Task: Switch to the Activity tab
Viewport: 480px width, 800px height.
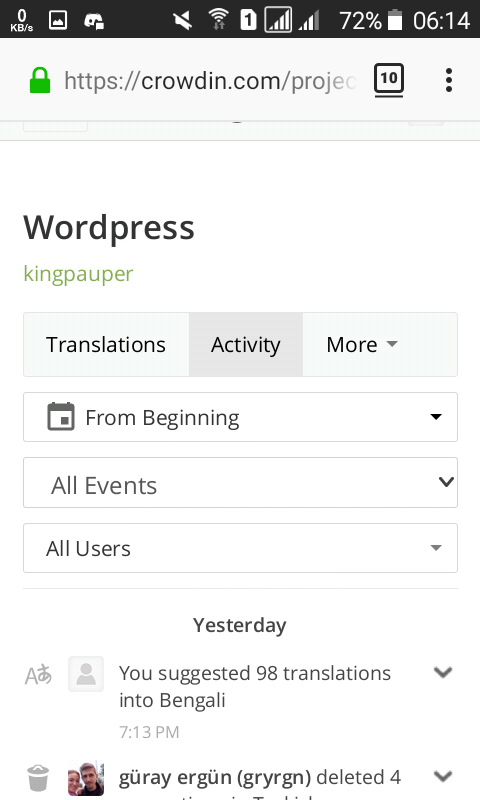Action: [x=246, y=344]
